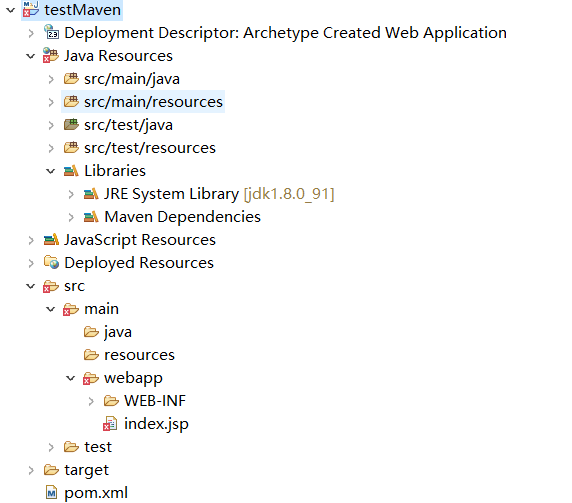Viewport: 572px width, 503px height.
Task: Click the testMaven project icon
Action: pos(31,9)
